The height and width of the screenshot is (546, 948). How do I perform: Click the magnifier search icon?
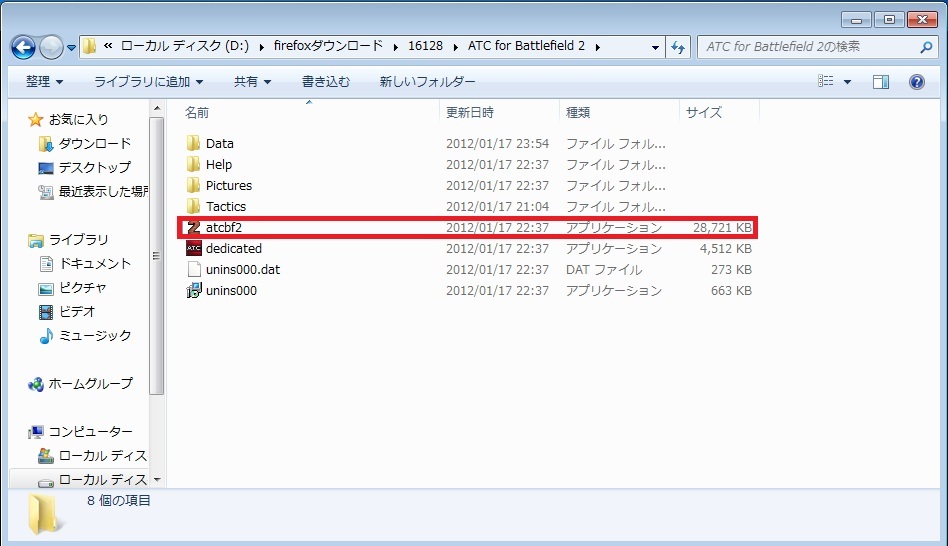(926, 47)
